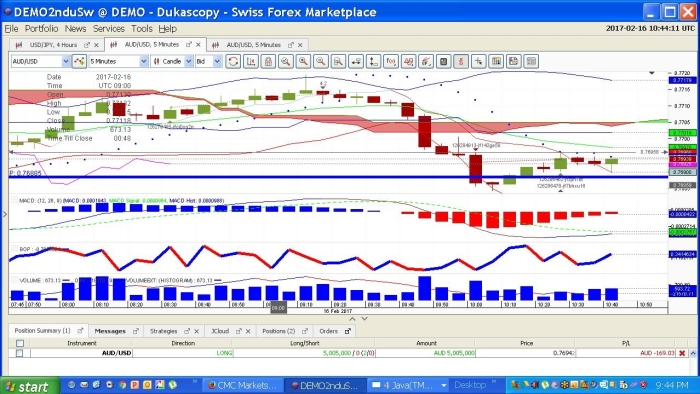Image resolution: width=700 pixels, height=394 pixels.
Task: Click the price line chart-type icon next to AUD/USD
Action: point(79,62)
